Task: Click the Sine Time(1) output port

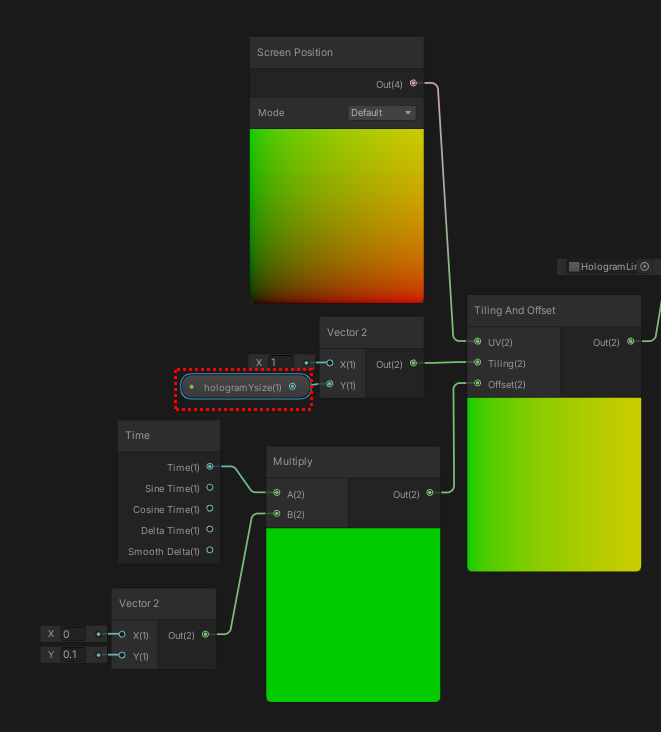Action: pos(210,487)
